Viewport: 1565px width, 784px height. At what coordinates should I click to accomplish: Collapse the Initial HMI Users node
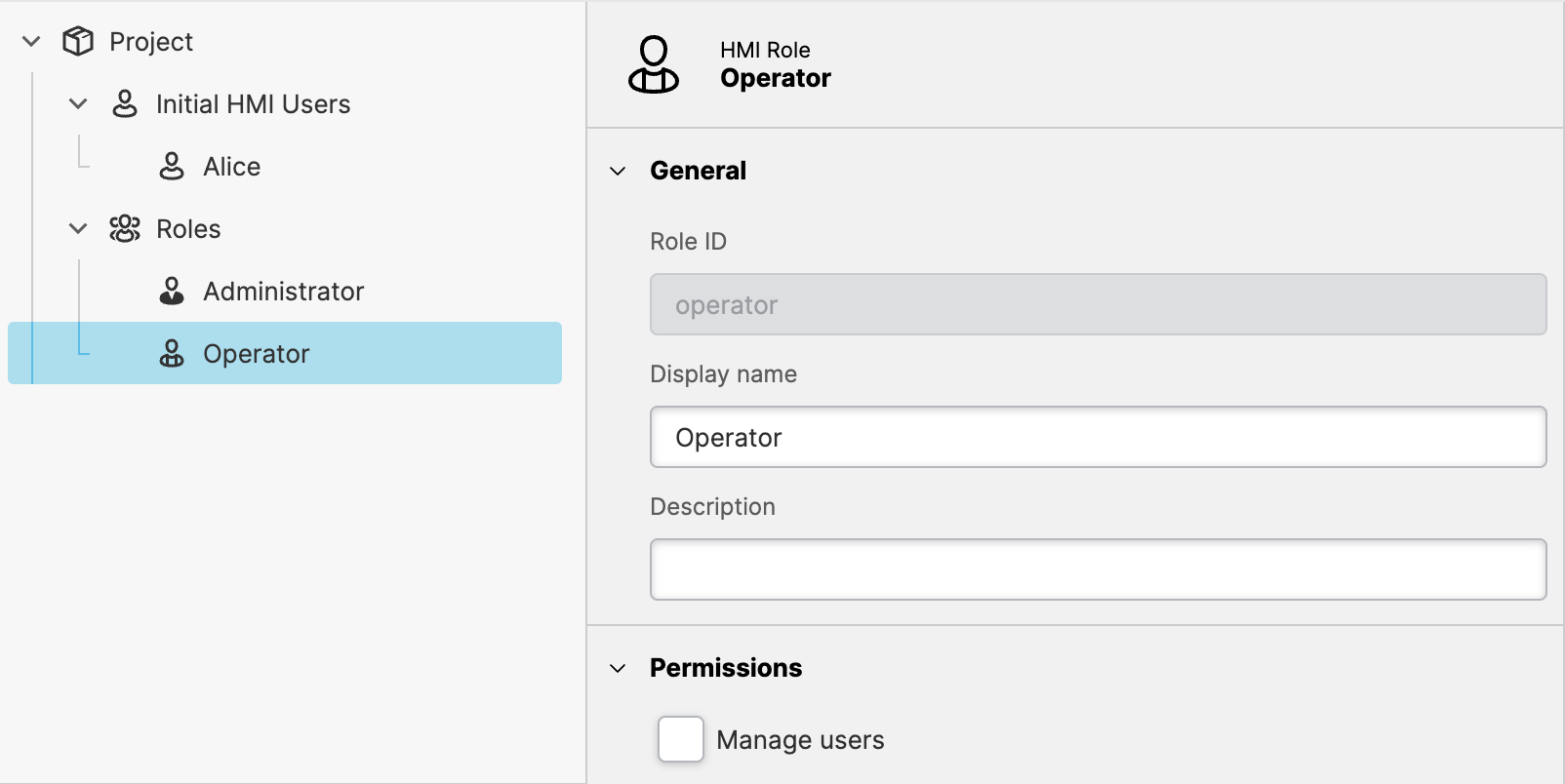coord(78,104)
